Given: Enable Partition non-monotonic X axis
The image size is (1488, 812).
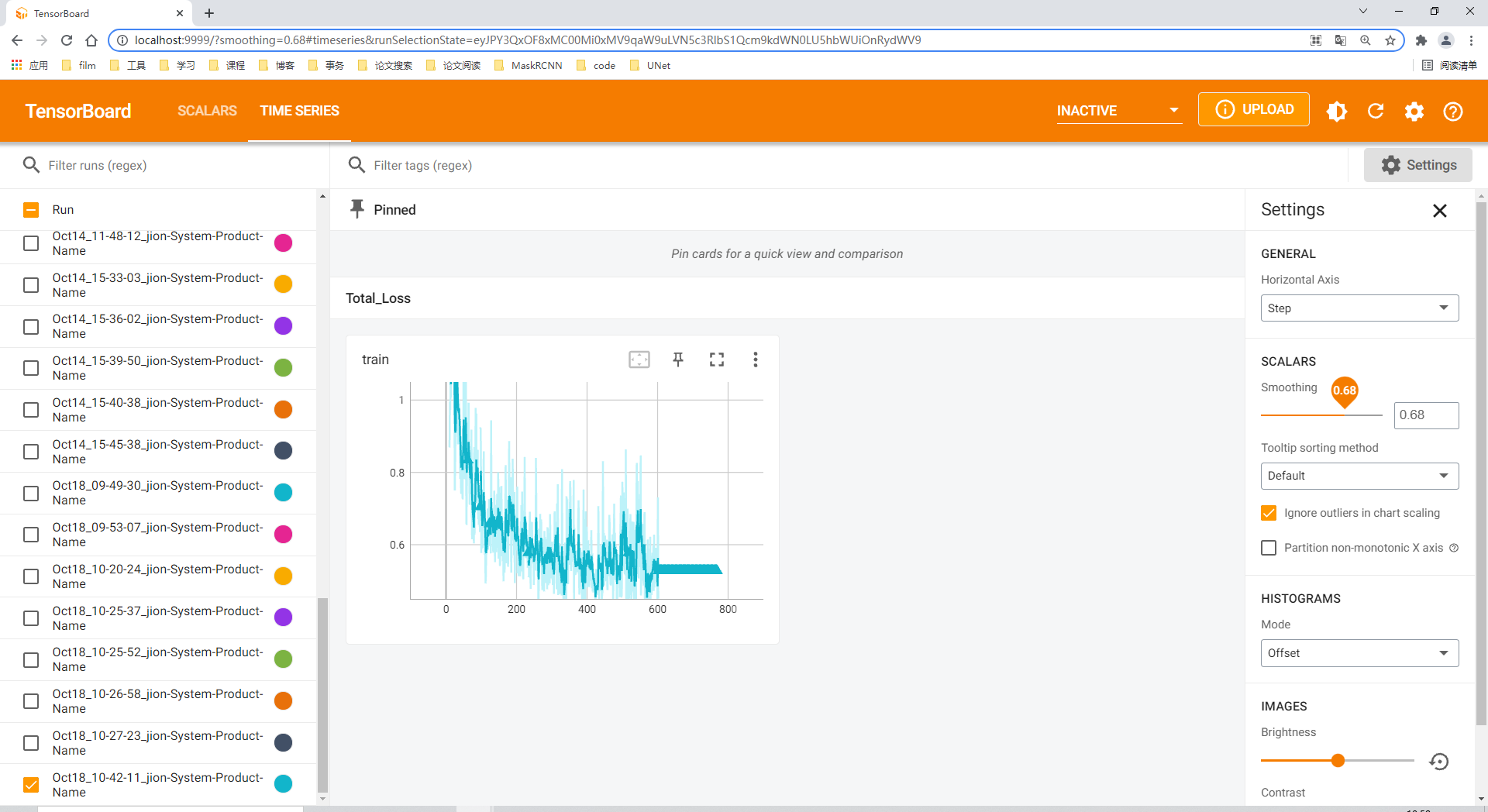Looking at the screenshot, I should pyautogui.click(x=1269, y=548).
